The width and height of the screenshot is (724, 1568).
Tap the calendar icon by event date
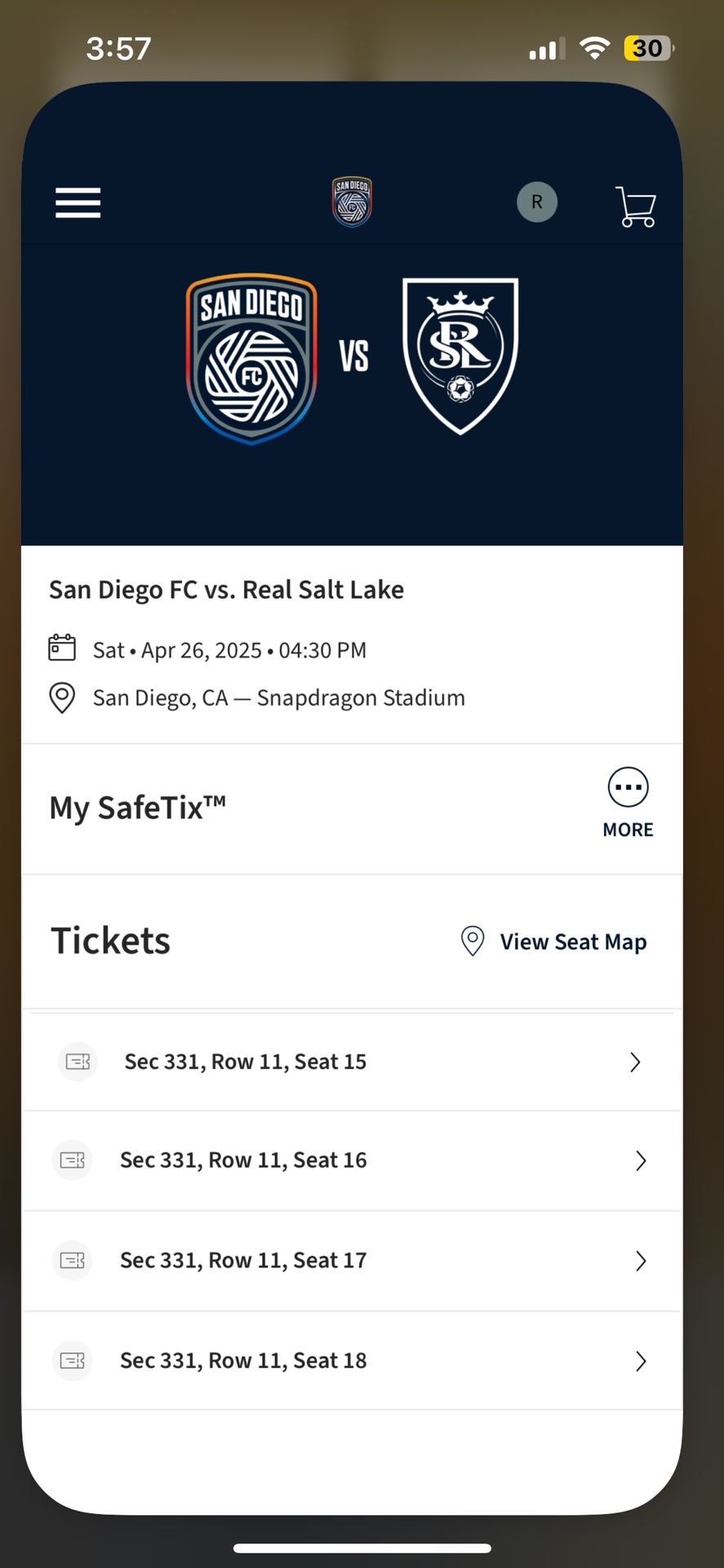tap(62, 648)
